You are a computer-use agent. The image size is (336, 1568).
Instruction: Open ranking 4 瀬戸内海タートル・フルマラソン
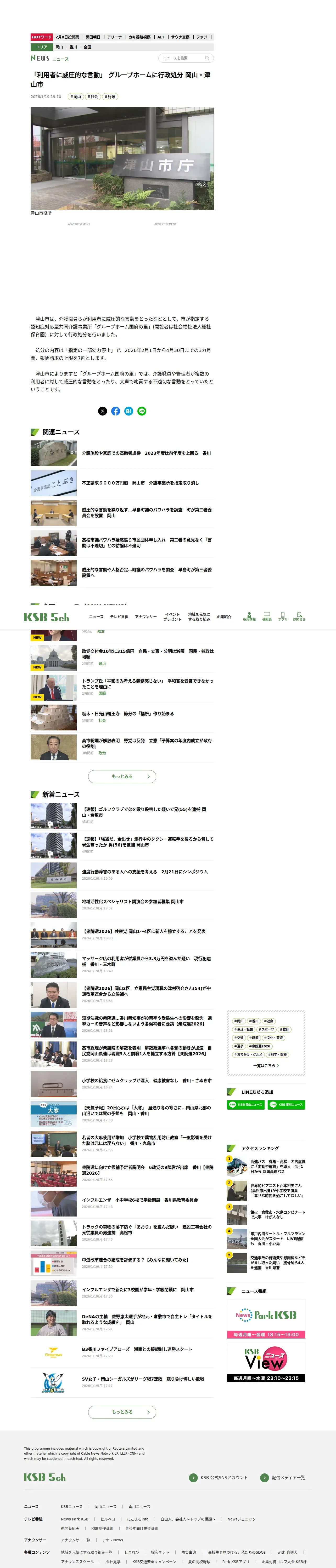266,1238
